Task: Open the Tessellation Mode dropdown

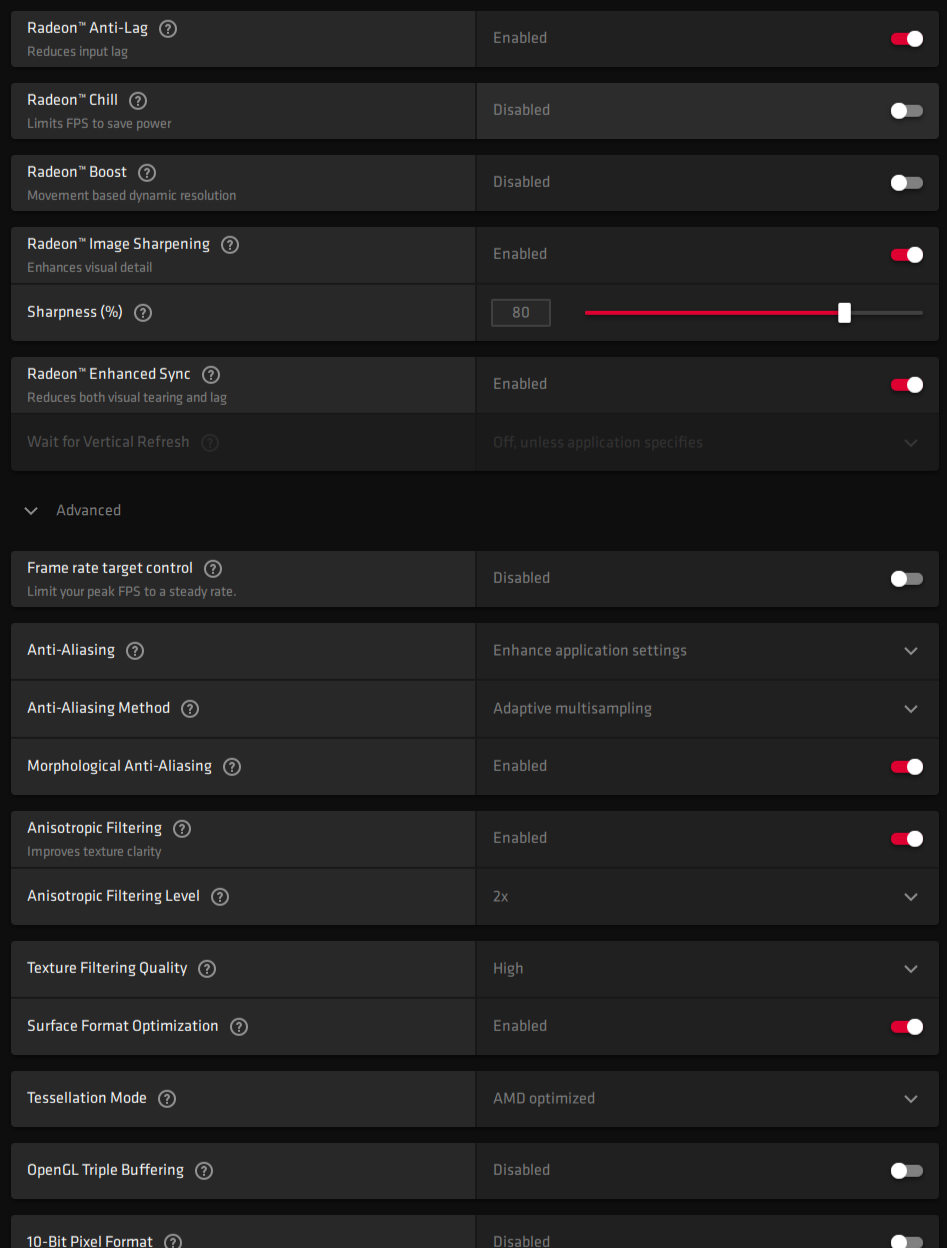Action: click(x=707, y=1099)
